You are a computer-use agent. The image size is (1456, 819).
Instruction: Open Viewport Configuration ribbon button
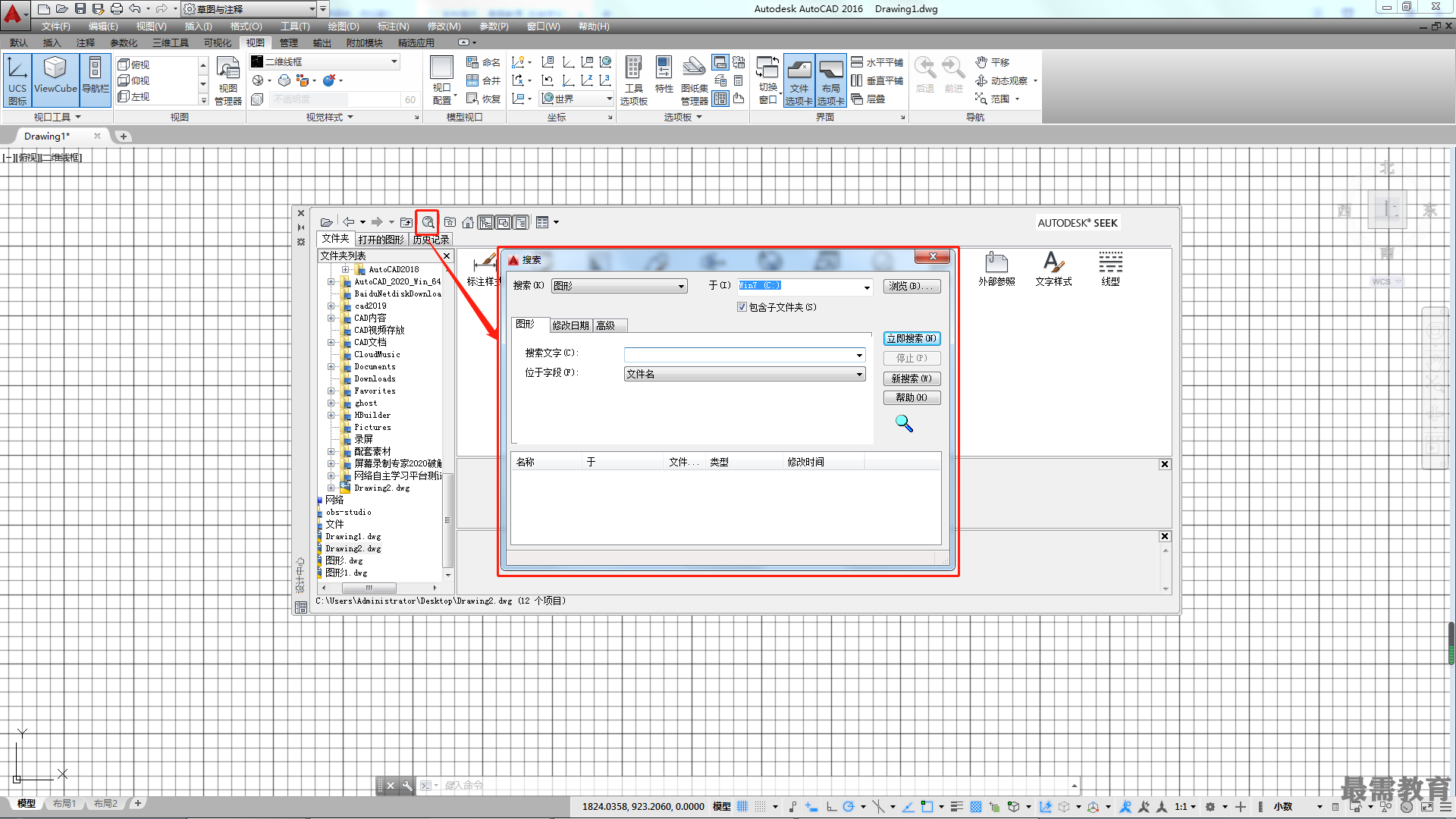click(x=441, y=80)
